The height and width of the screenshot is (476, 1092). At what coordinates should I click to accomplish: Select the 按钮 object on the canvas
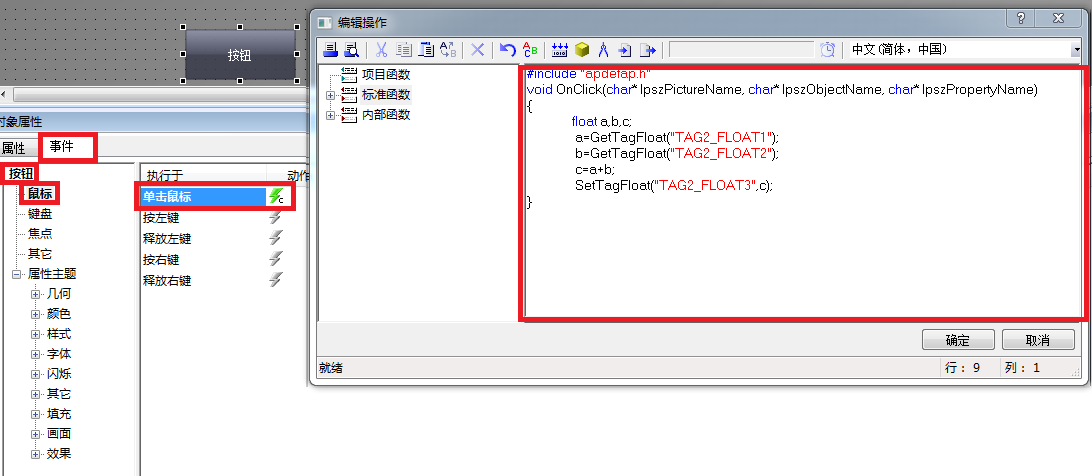point(240,54)
